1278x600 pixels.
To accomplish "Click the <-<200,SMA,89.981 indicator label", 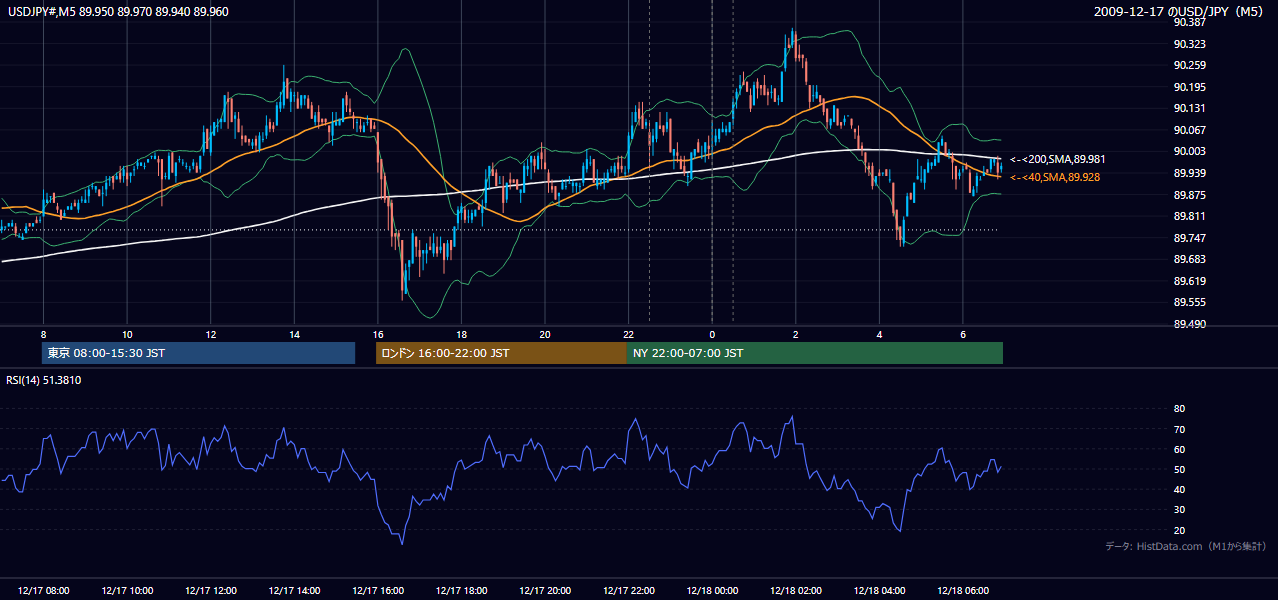I will tap(1057, 159).
